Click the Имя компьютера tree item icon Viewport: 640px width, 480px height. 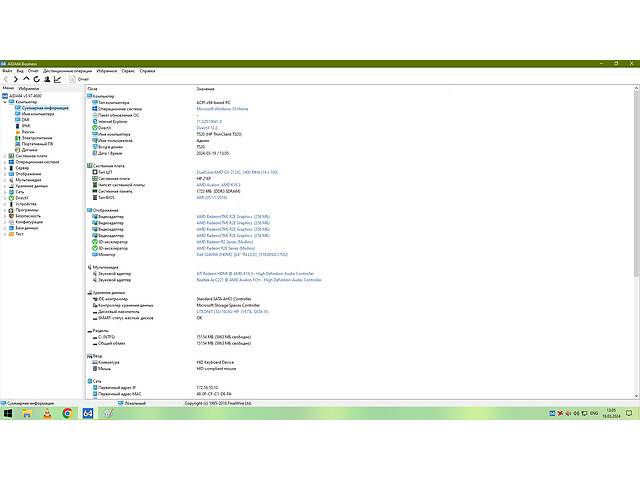pyautogui.click(x=18, y=114)
